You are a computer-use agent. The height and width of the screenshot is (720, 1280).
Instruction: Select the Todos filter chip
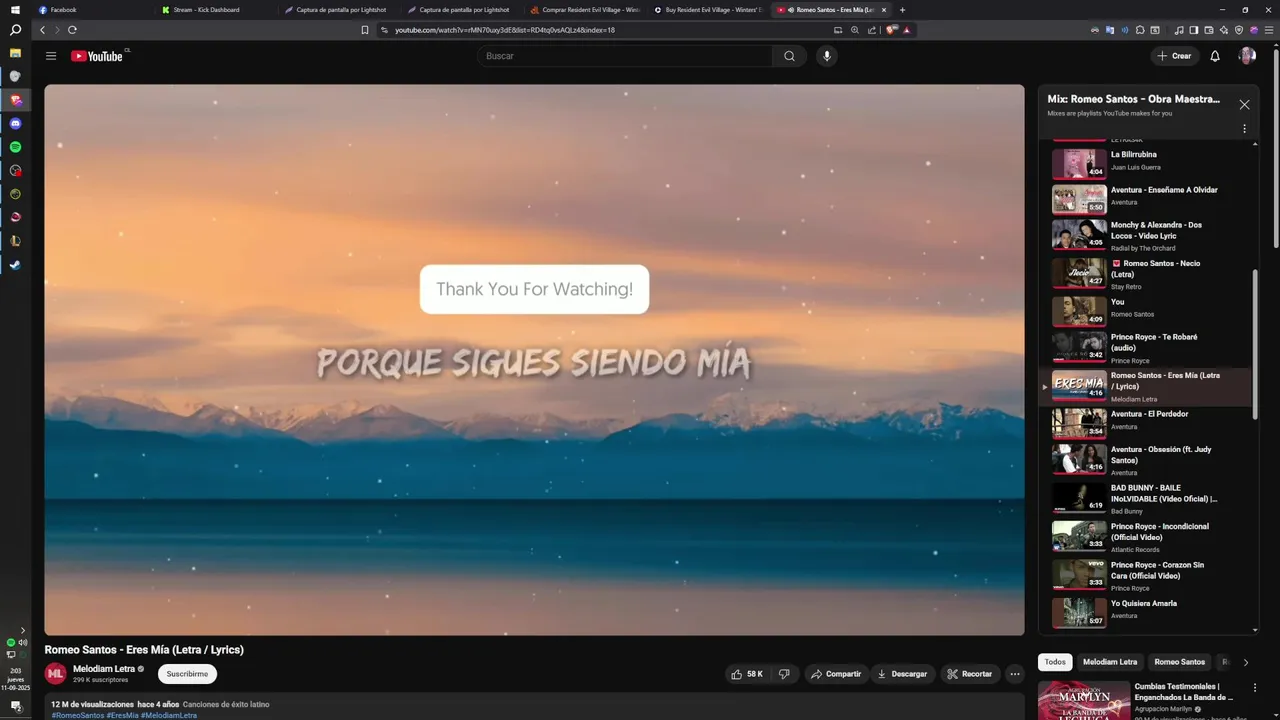(1055, 662)
